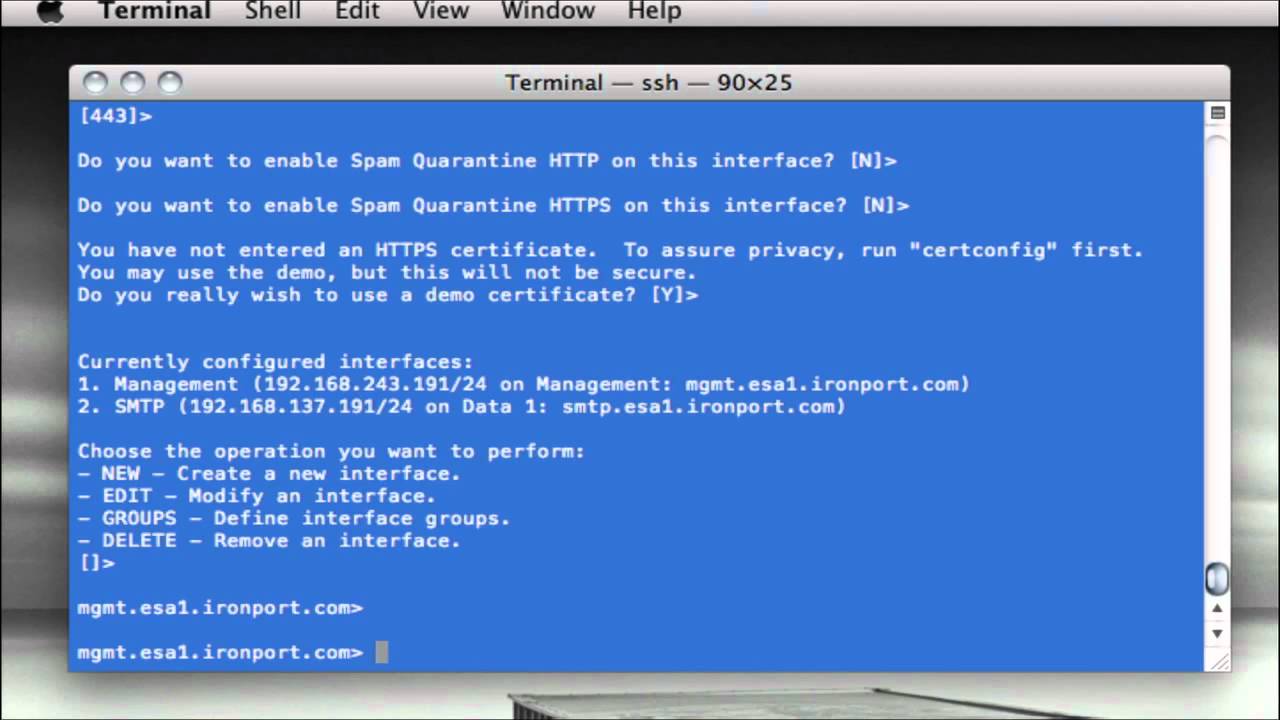This screenshot has height=720, width=1280.
Task: Click the "[443]>" prompt line
Action: click(x=115, y=116)
